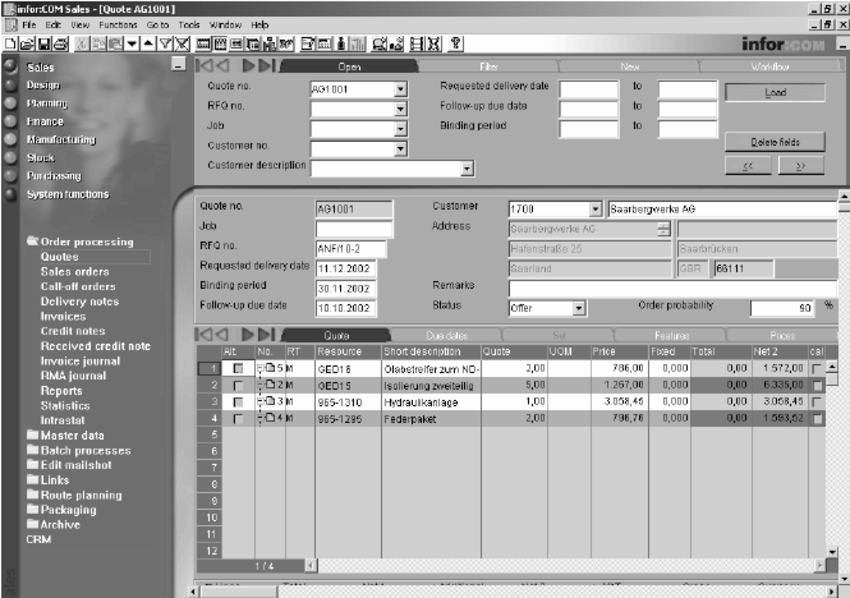Click the Load button

tap(774, 92)
